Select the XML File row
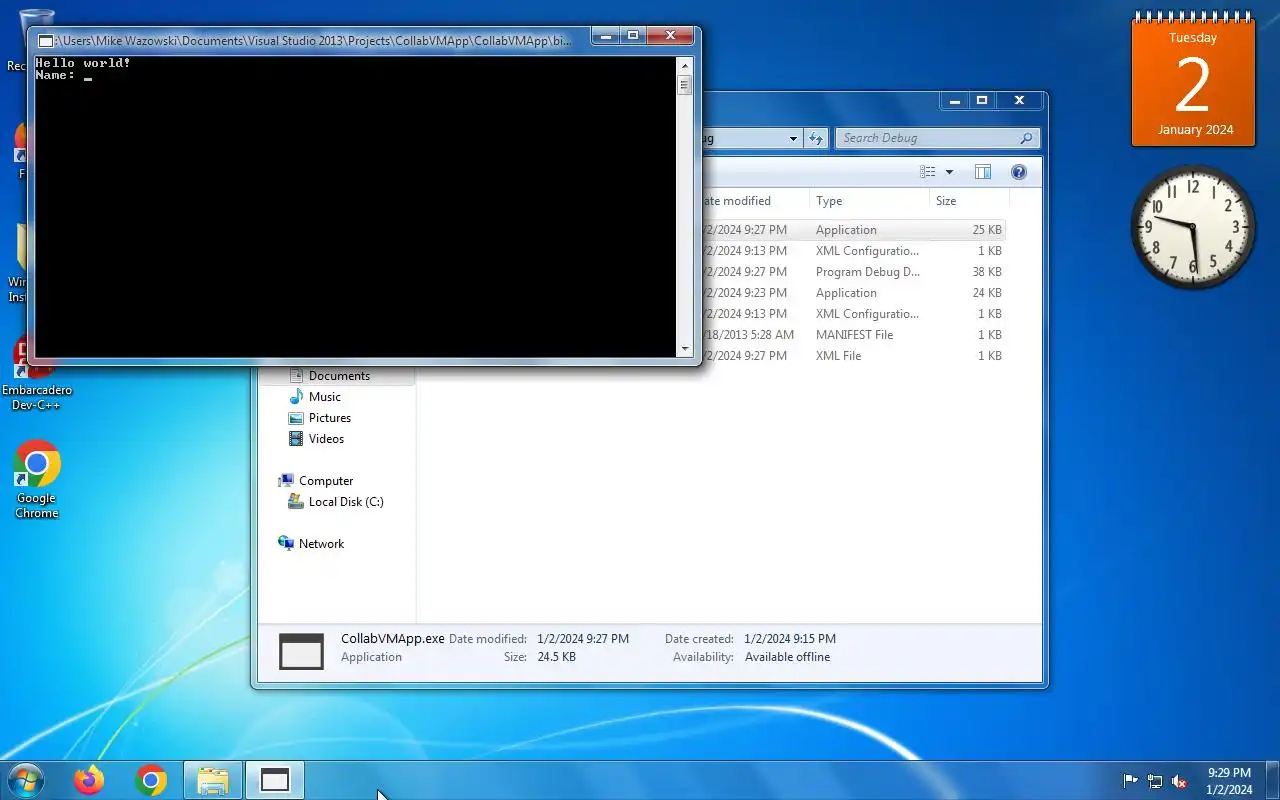This screenshot has height=800, width=1280. click(x=852, y=356)
